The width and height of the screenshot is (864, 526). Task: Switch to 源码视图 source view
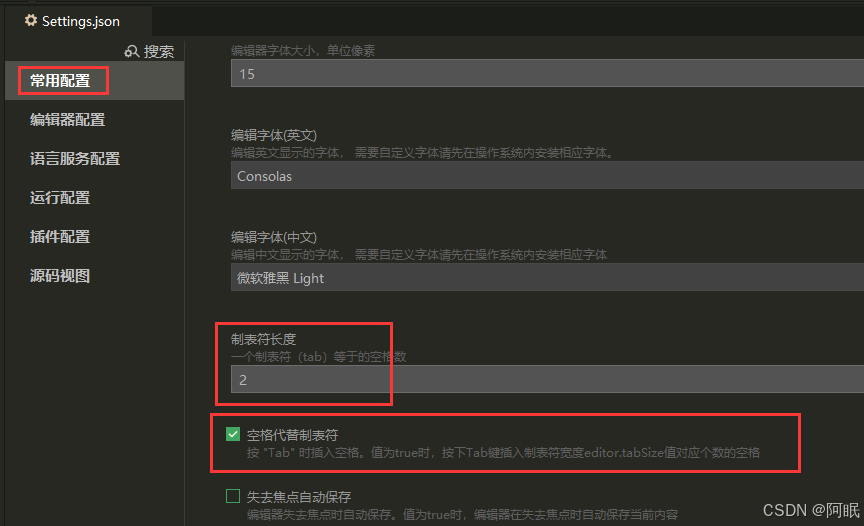[60, 276]
